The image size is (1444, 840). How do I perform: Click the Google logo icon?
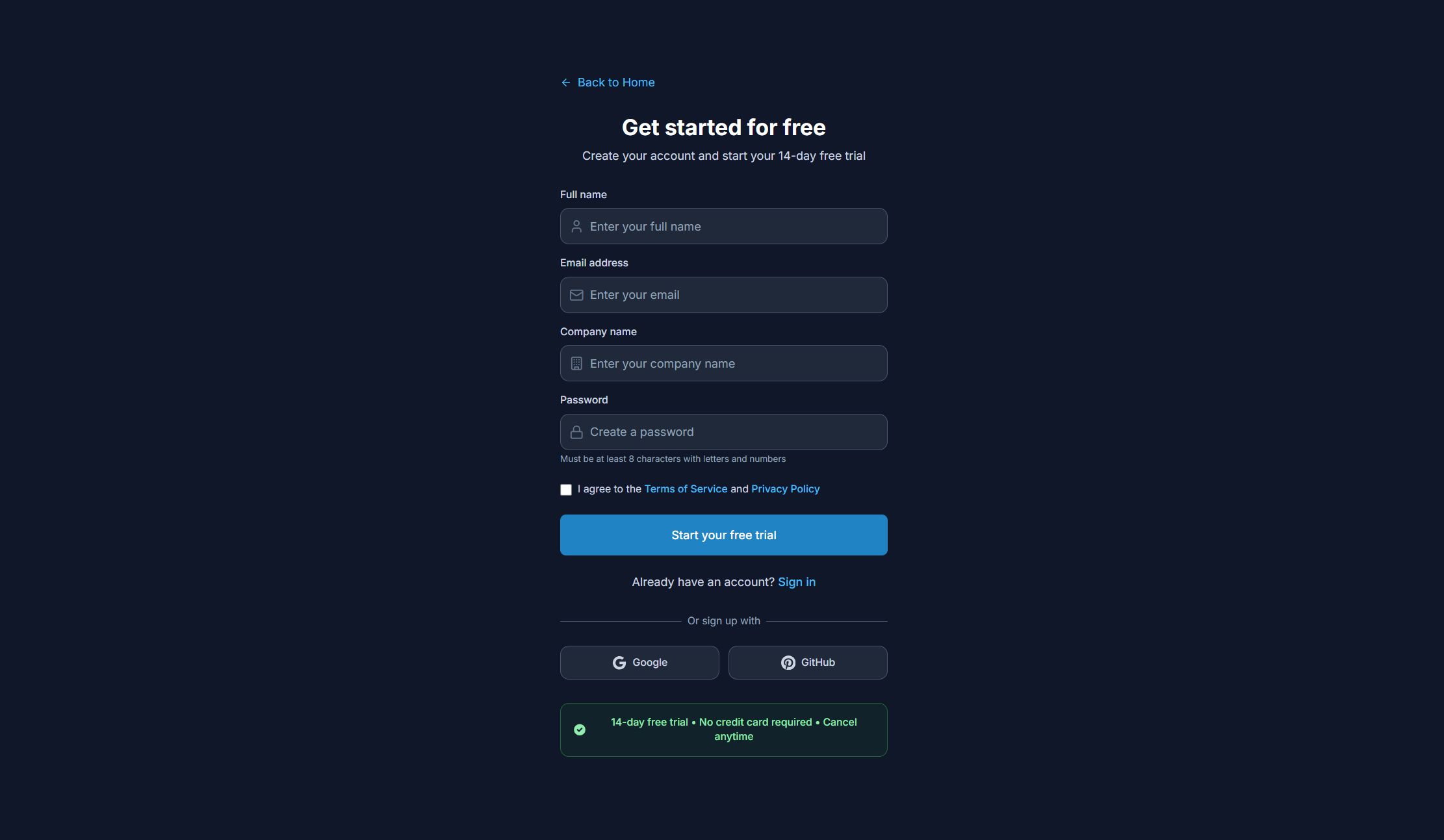pyautogui.click(x=619, y=663)
